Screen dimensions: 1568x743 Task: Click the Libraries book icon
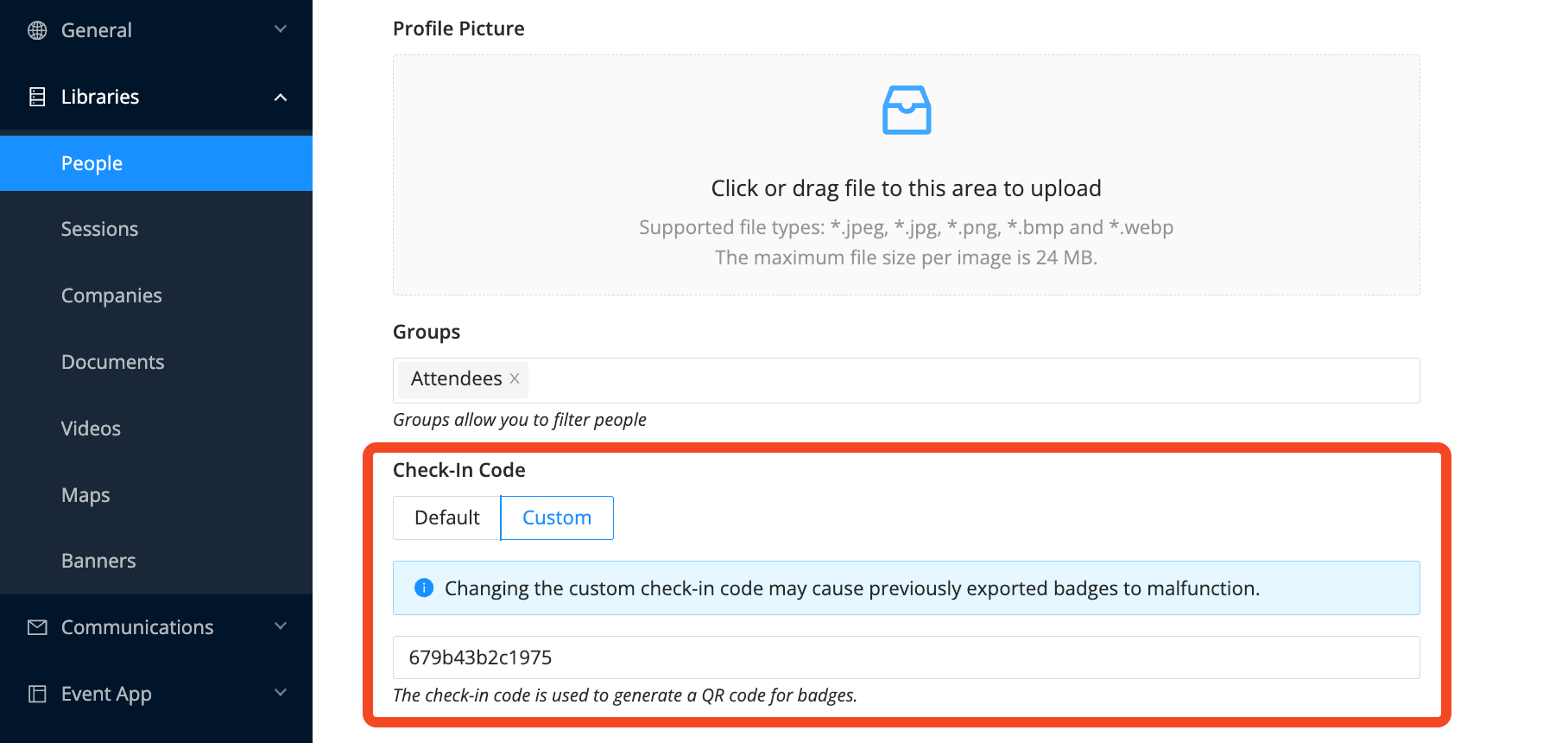click(37, 97)
